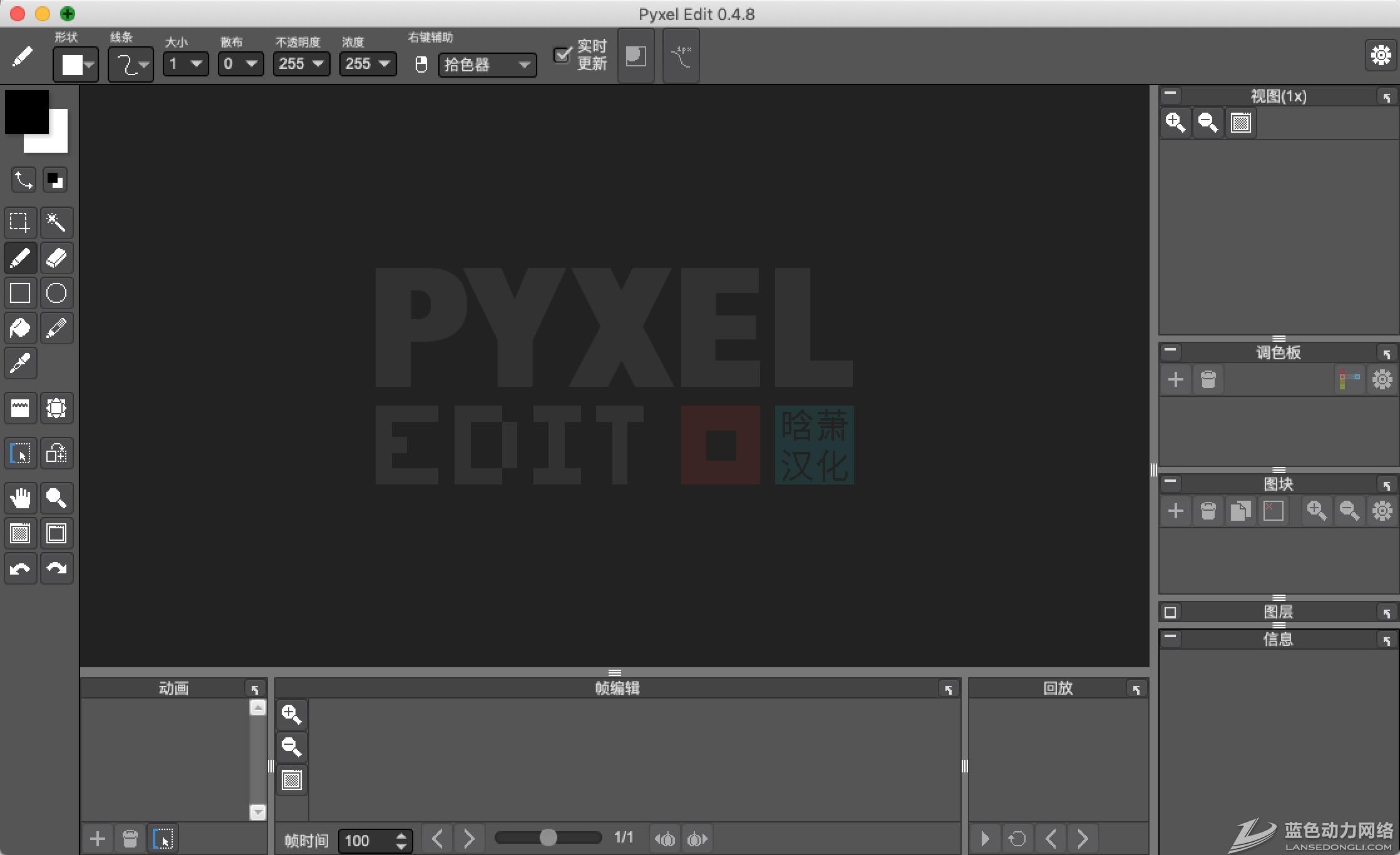Open the brush size (大小) dropdown
This screenshot has height=855, width=1400.
point(185,64)
